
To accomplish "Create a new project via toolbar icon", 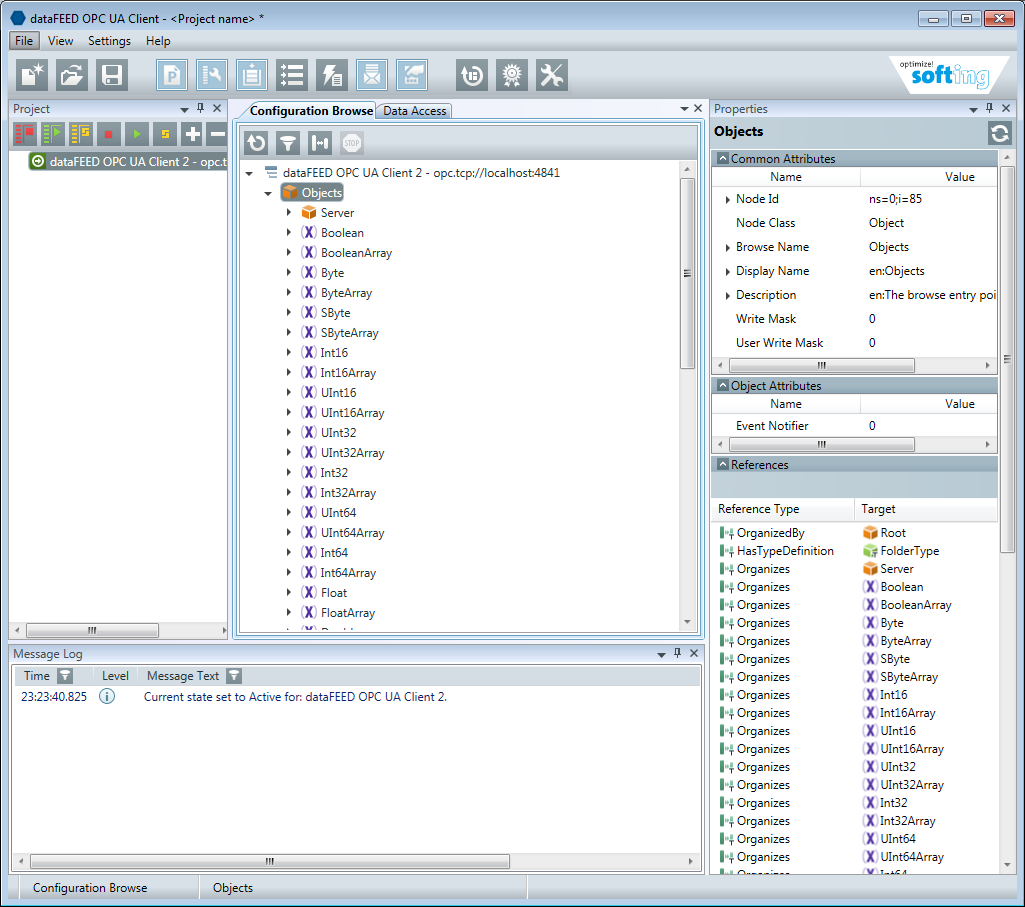I will coord(32,75).
